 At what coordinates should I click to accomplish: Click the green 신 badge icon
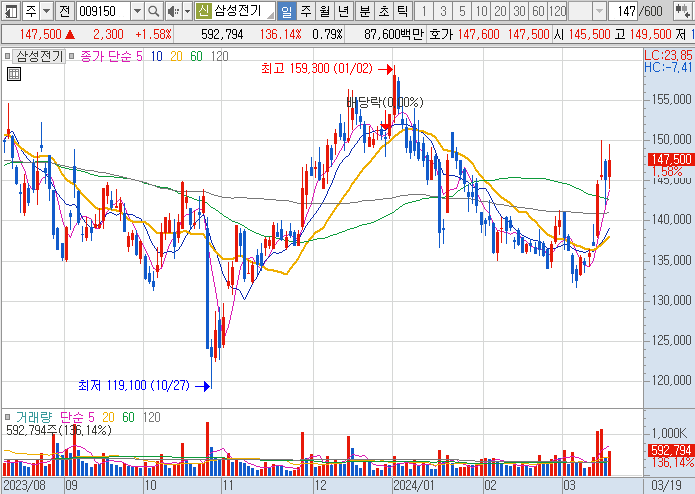point(203,10)
